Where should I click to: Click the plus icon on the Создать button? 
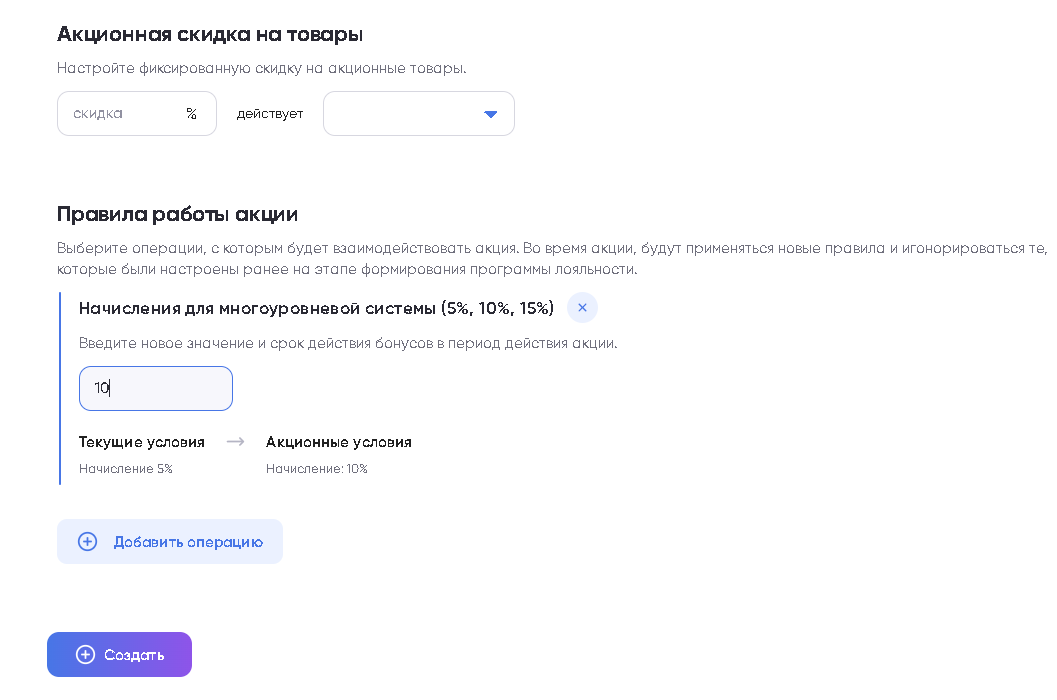pos(86,655)
